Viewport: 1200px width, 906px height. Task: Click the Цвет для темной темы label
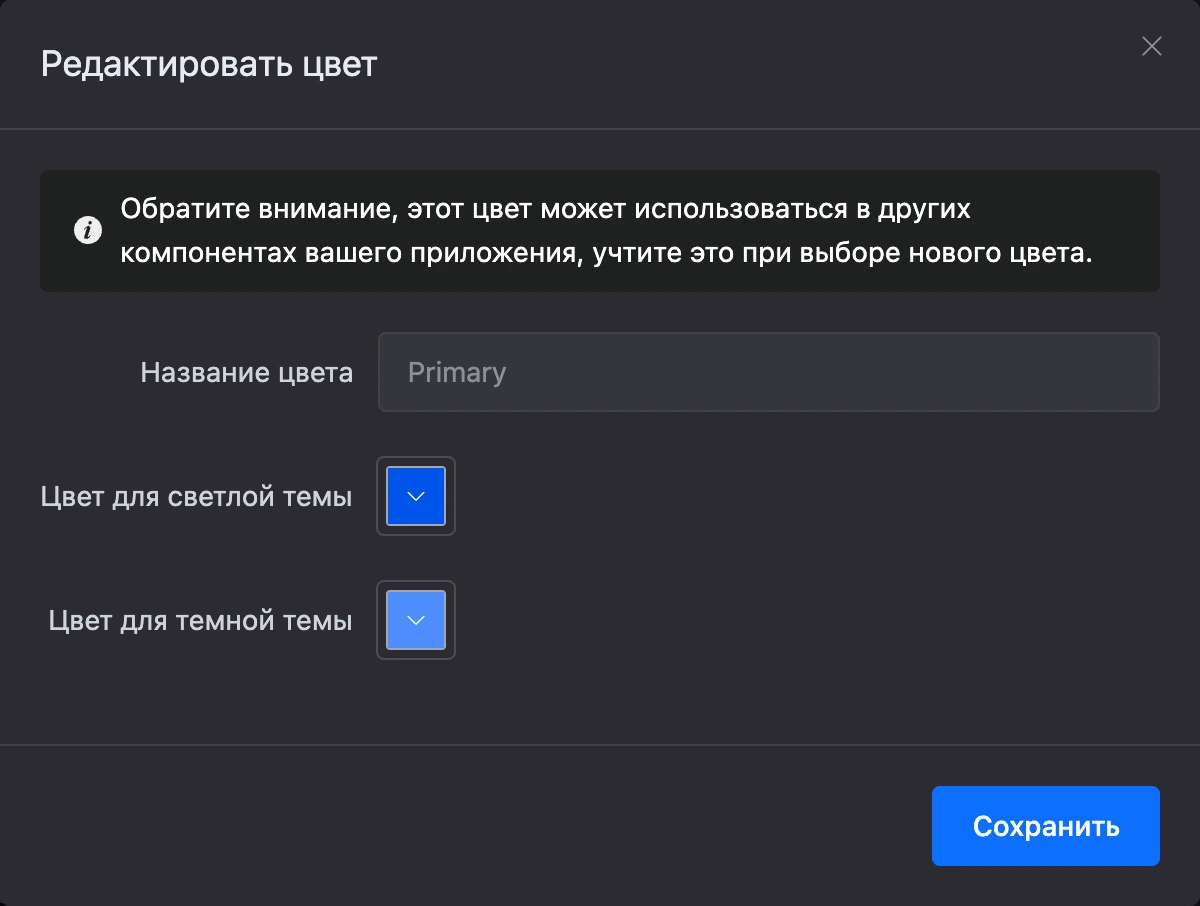(200, 621)
